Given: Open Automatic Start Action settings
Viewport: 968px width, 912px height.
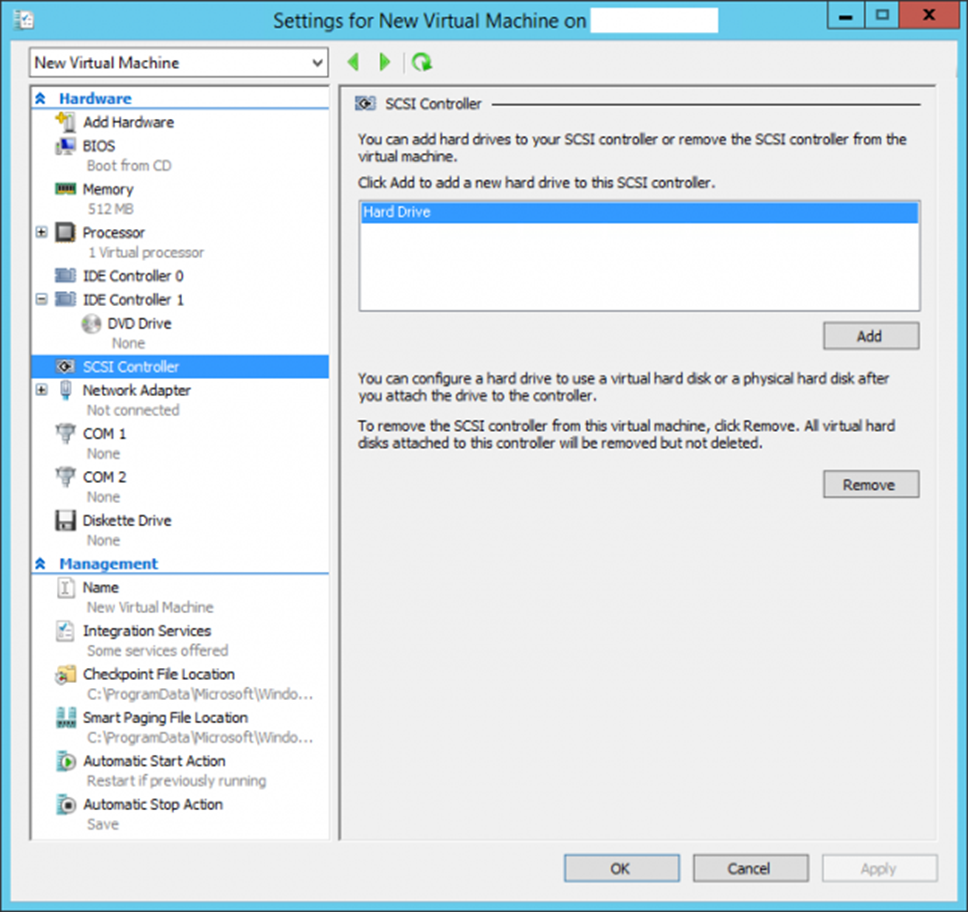Looking at the screenshot, I should [x=154, y=761].
